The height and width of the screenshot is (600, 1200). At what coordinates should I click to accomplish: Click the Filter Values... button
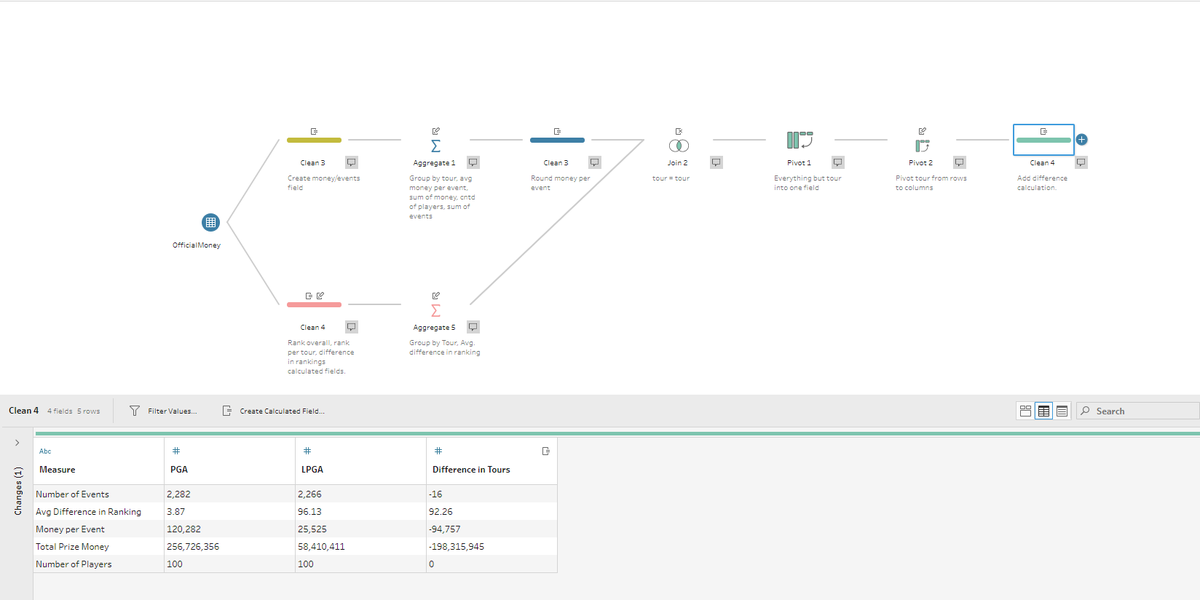pos(164,411)
